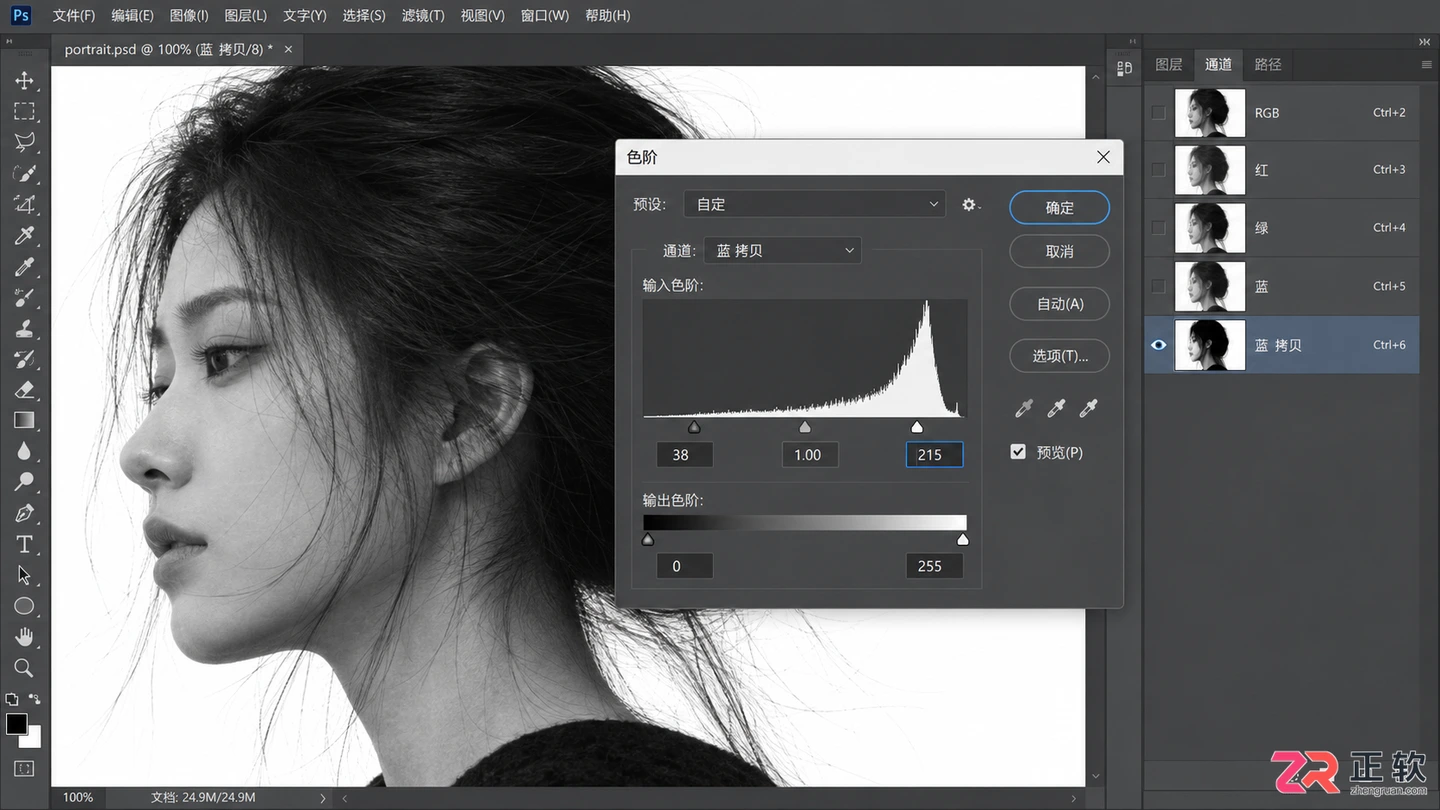
Task: Toggle the 预览(P) preview checkbox
Action: click(1018, 452)
